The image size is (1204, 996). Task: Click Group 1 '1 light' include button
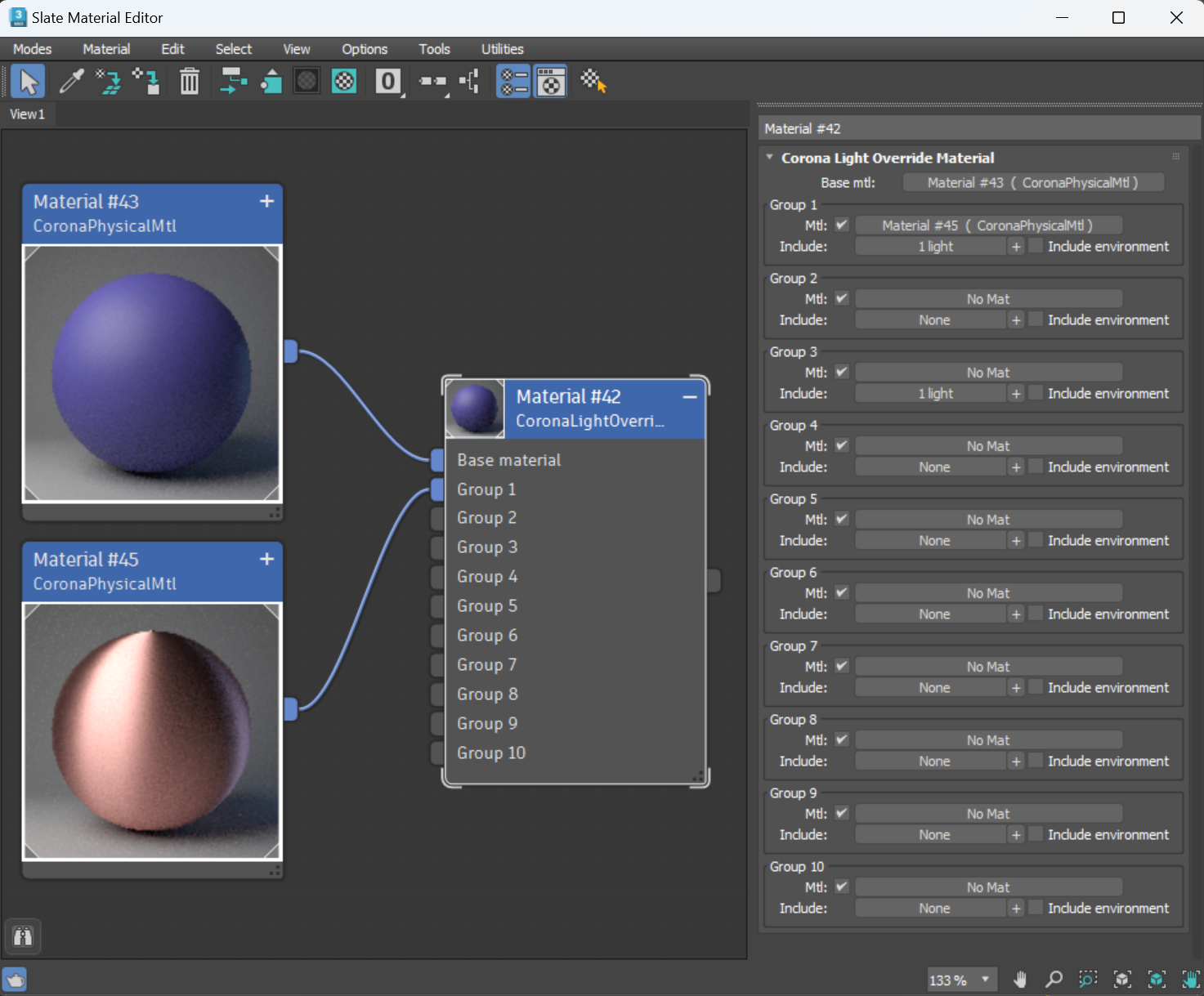[931, 247]
